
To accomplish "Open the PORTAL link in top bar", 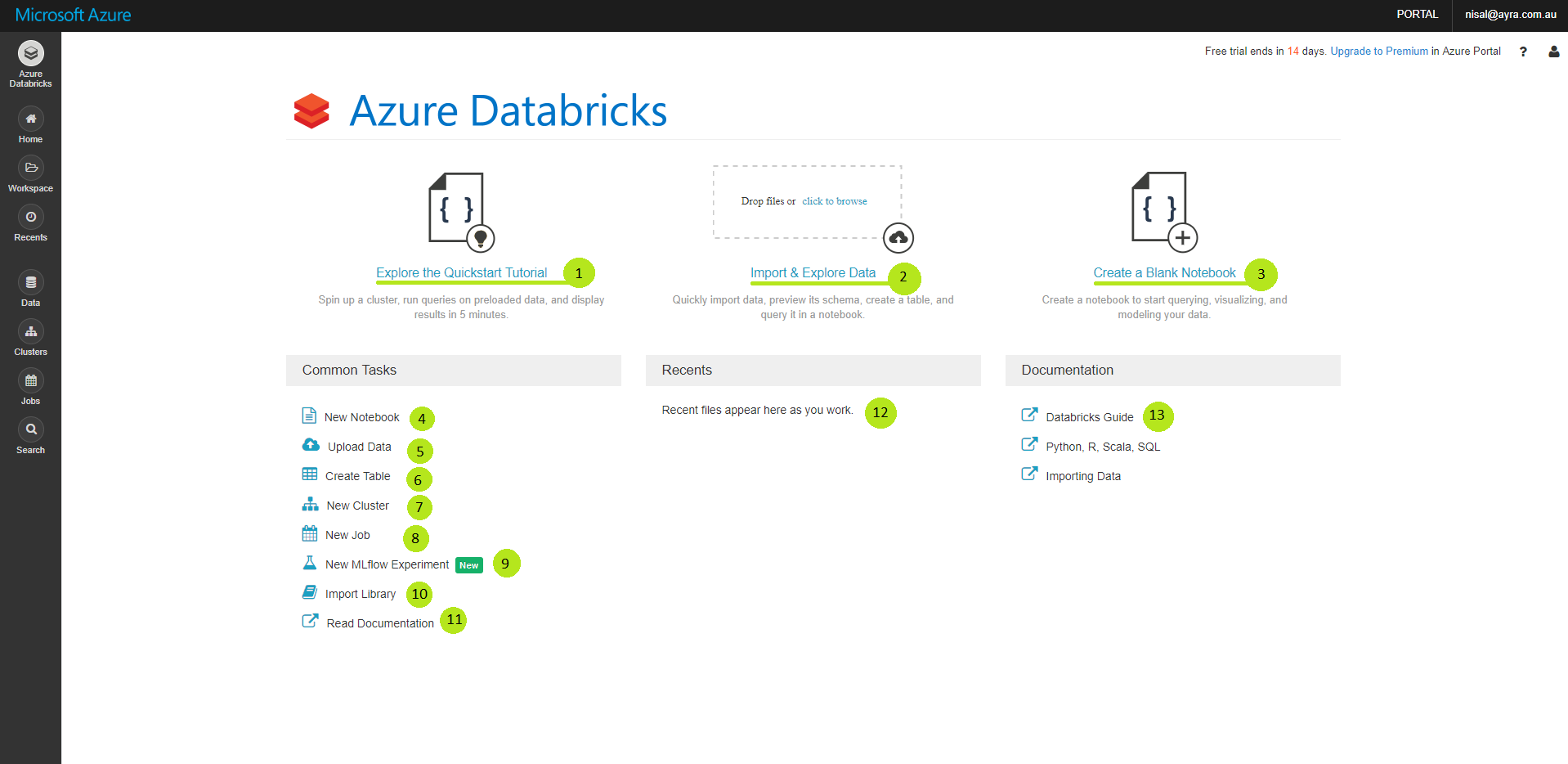I will tap(1418, 15).
